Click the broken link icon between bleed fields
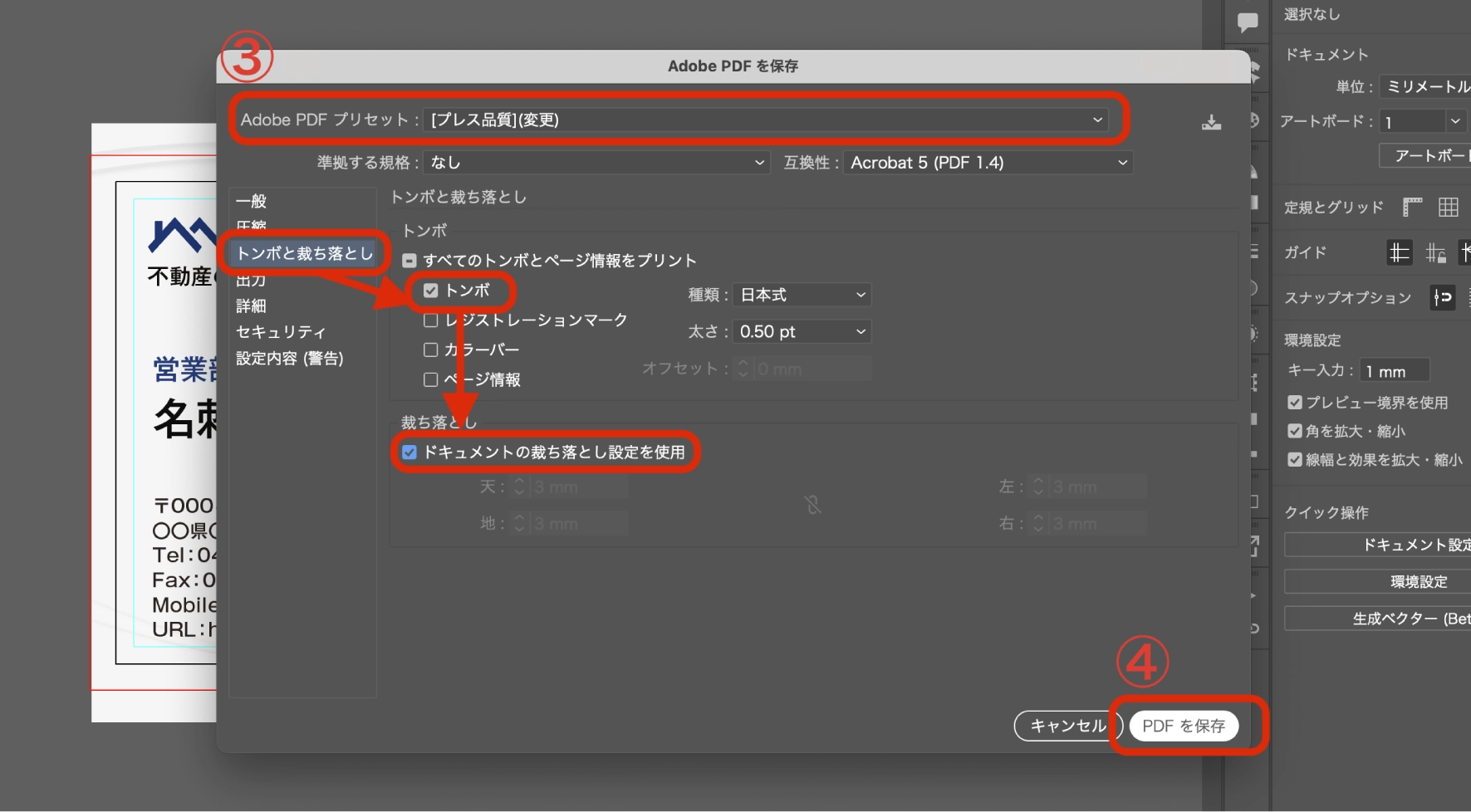 click(x=812, y=505)
